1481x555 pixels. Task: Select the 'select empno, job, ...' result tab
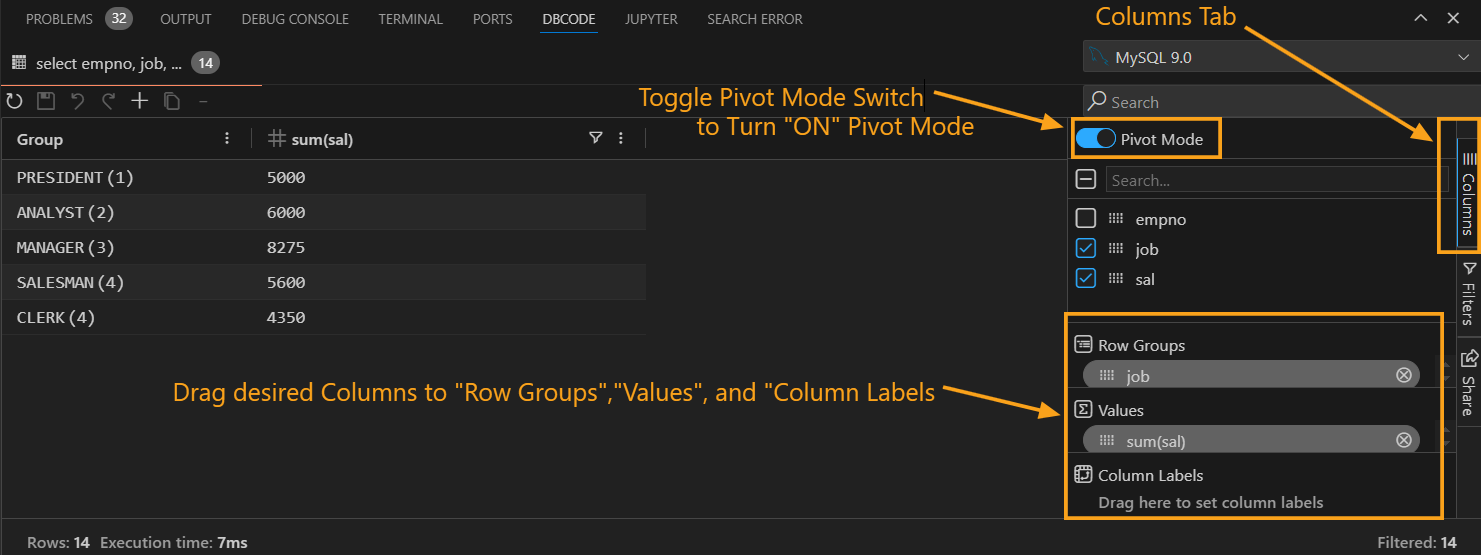(x=116, y=63)
